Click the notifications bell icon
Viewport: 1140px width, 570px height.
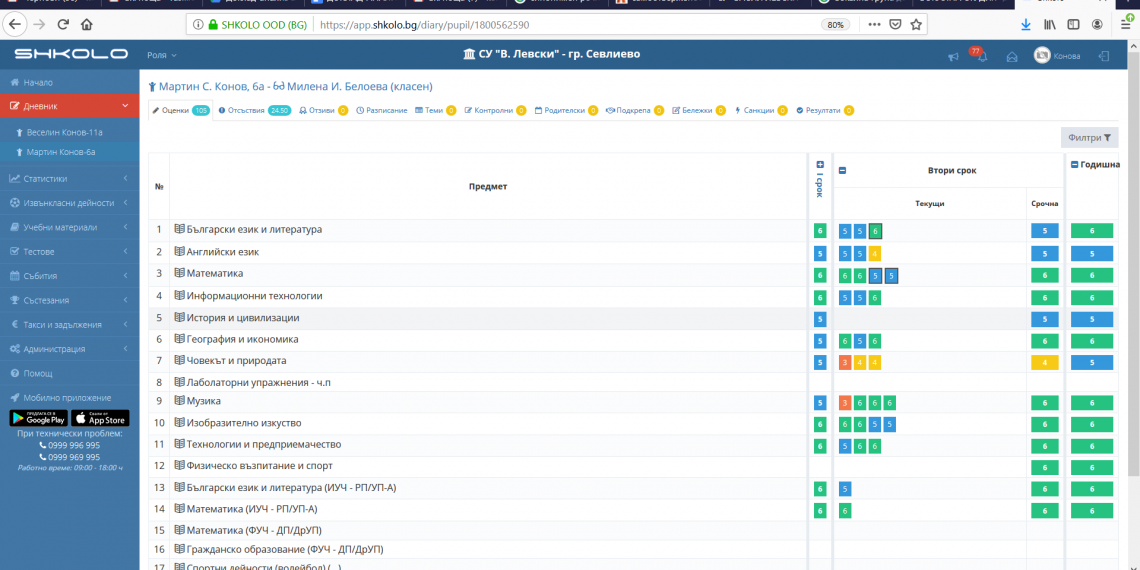(x=981, y=57)
